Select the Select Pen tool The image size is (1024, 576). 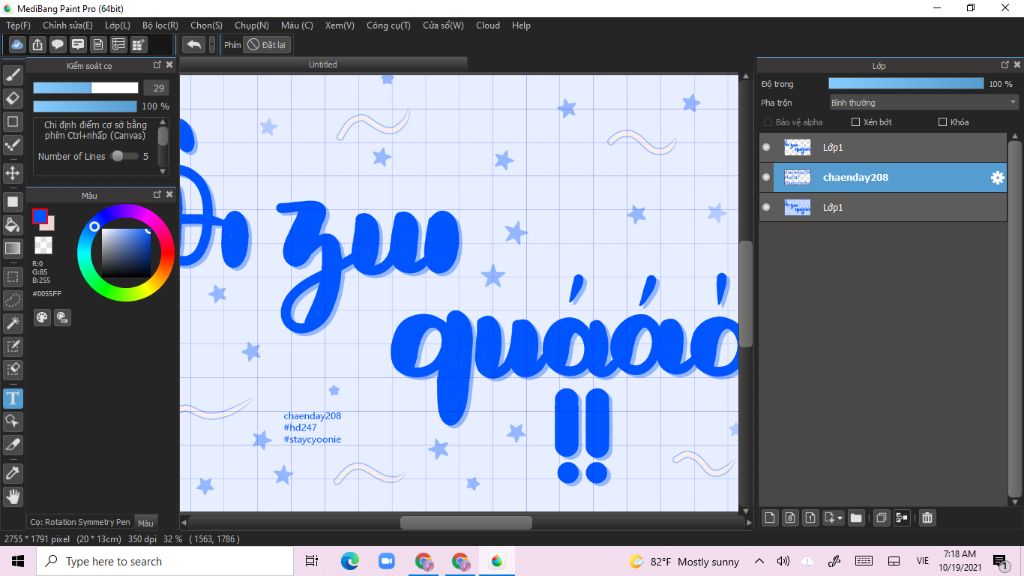point(12,346)
